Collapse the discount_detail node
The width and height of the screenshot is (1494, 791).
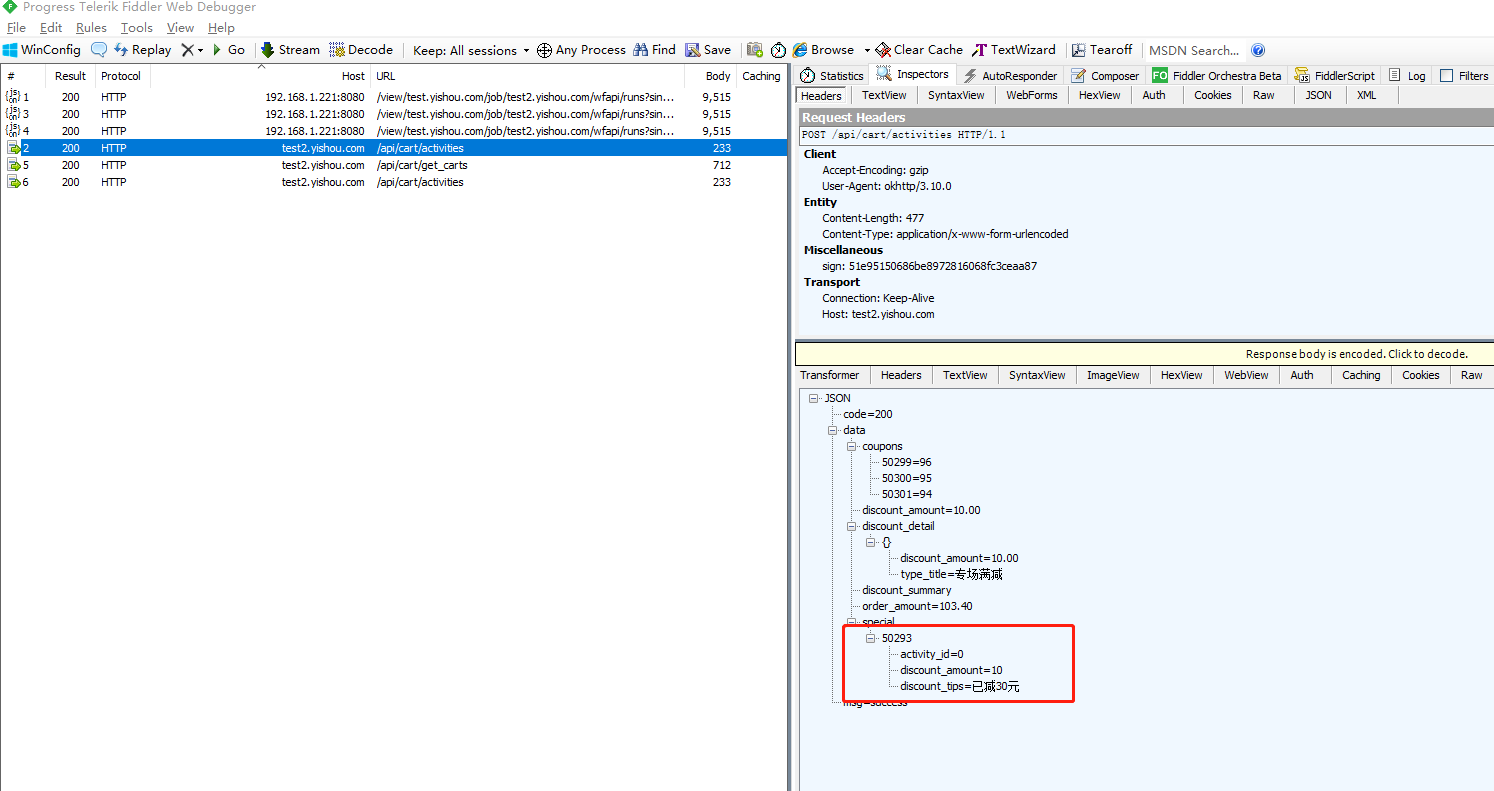pyautogui.click(x=852, y=526)
